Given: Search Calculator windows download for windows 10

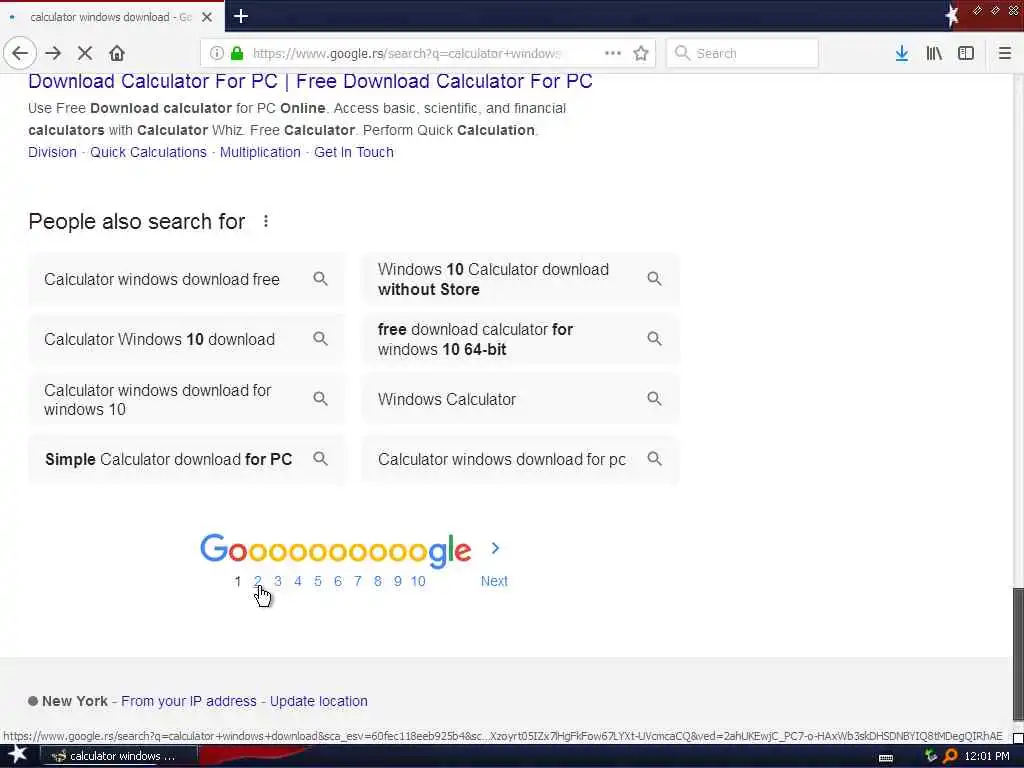Looking at the screenshot, I should pyautogui.click(x=186, y=400).
